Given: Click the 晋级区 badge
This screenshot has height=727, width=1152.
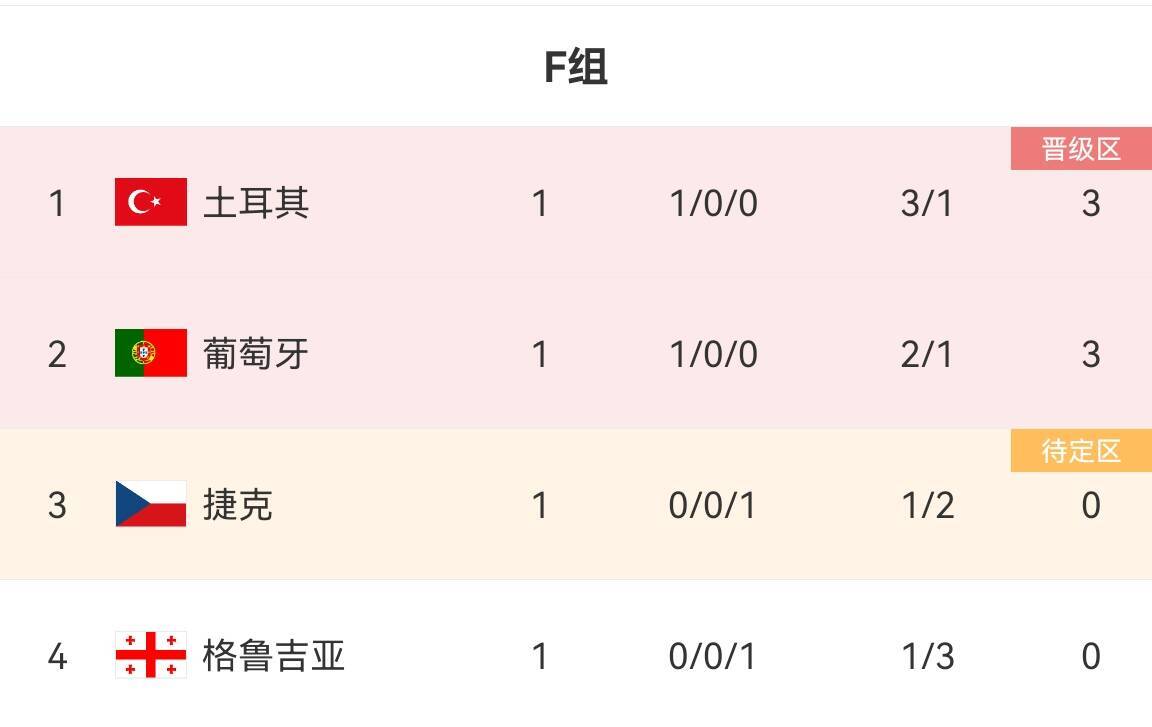Looking at the screenshot, I should [x=1081, y=149].
